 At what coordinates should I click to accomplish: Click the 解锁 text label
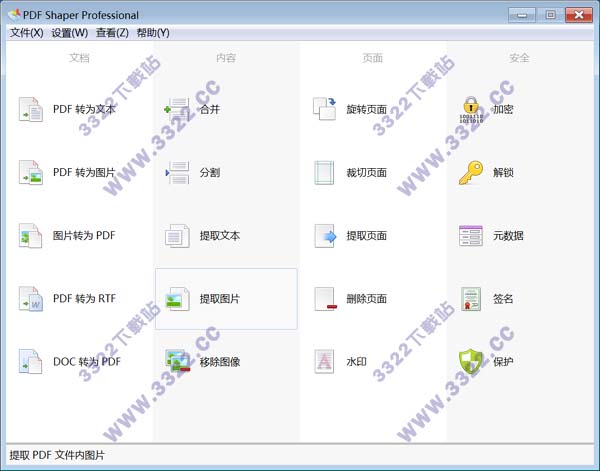click(503, 173)
